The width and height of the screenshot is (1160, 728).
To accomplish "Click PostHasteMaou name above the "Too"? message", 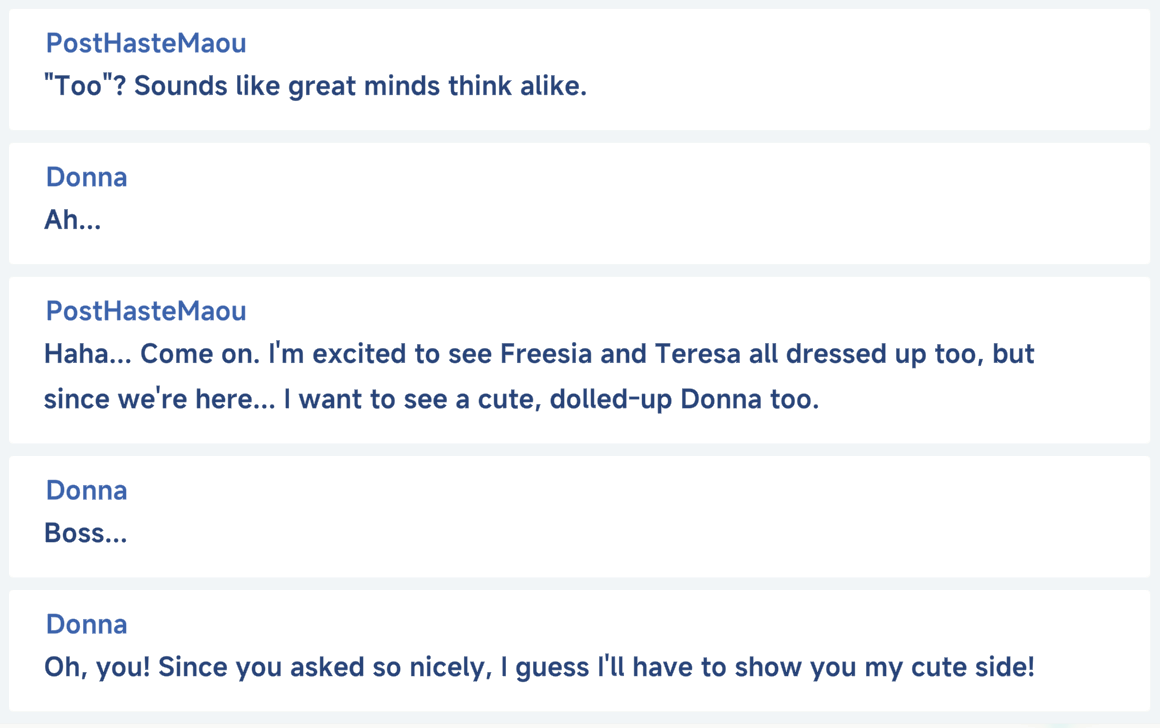I will click(146, 43).
